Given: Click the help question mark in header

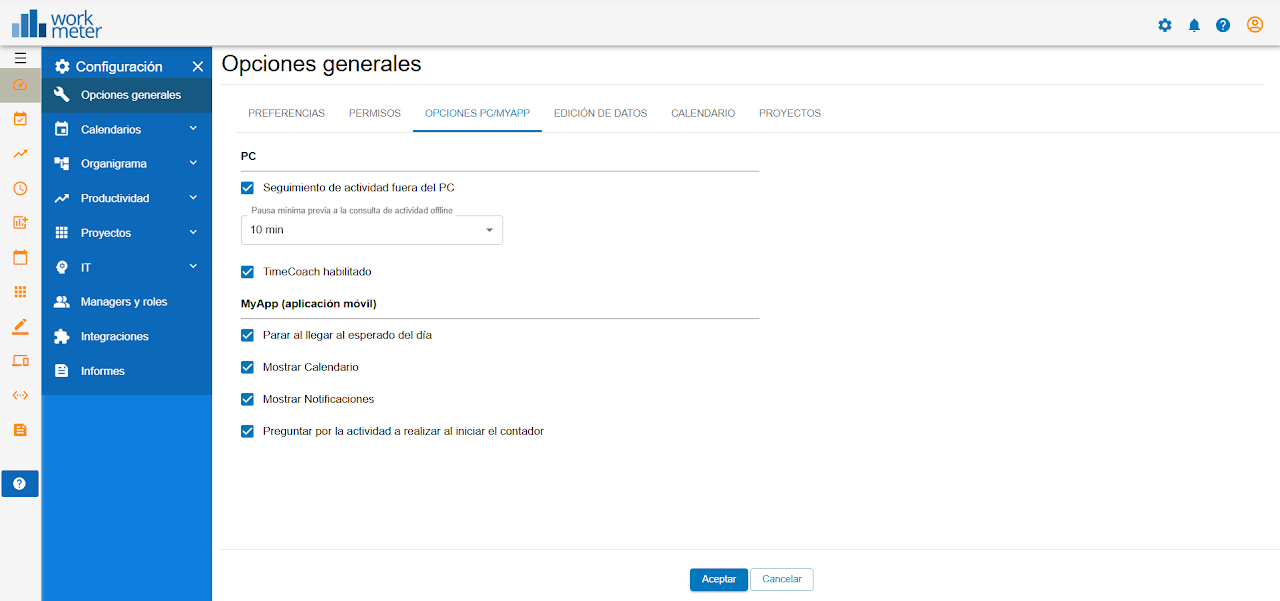Looking at the screenshot, I should 1223,25.
